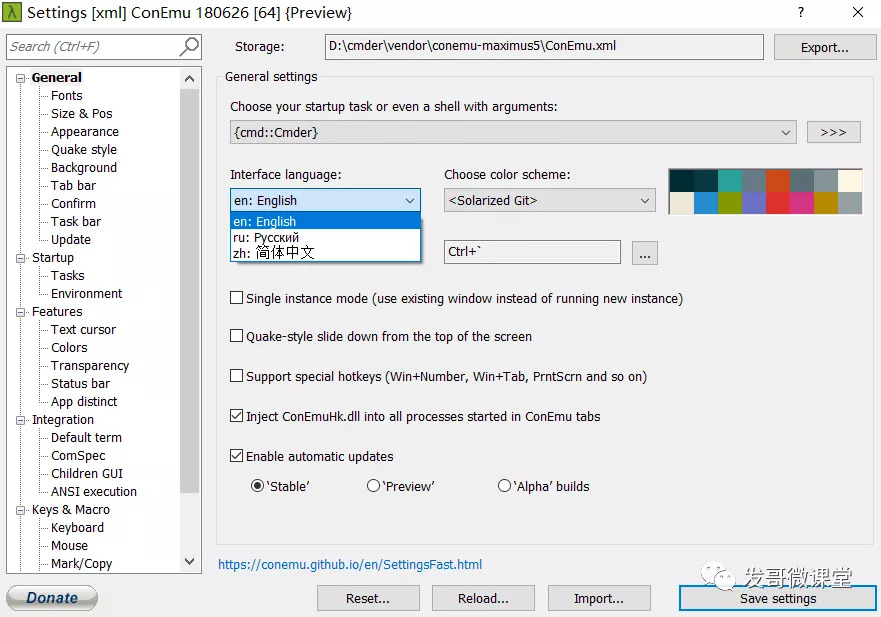Collapse the General tree node
The image size is (881, 617).
coord(20,78)
